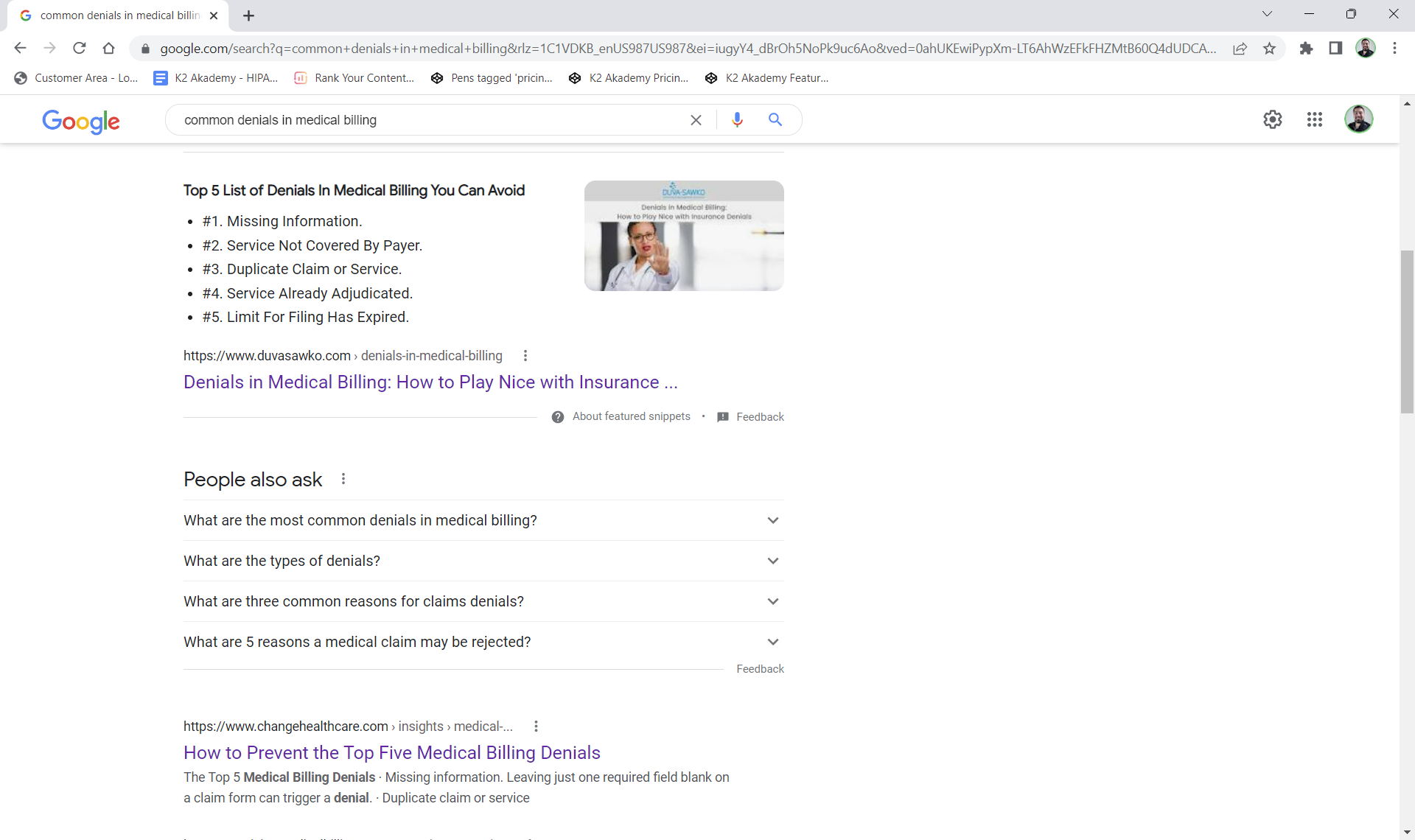1415x840 pixels.
Task: Click the share page icon in address bar
Action: (1240, 49)
